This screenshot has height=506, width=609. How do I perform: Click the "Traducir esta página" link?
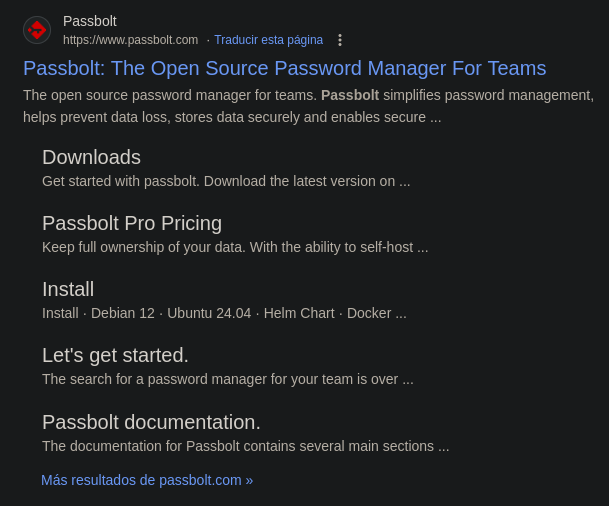click(268, 40)
